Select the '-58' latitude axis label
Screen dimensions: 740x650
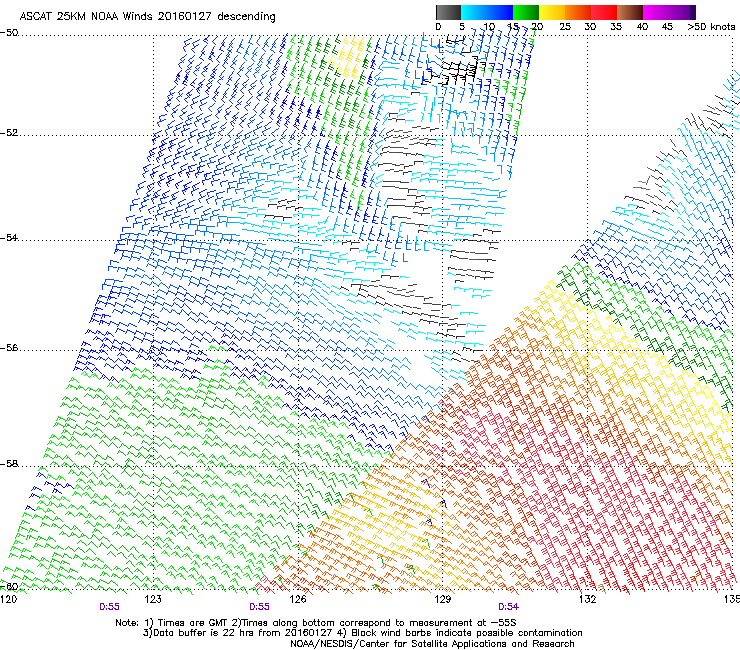[x=9, y=464]
